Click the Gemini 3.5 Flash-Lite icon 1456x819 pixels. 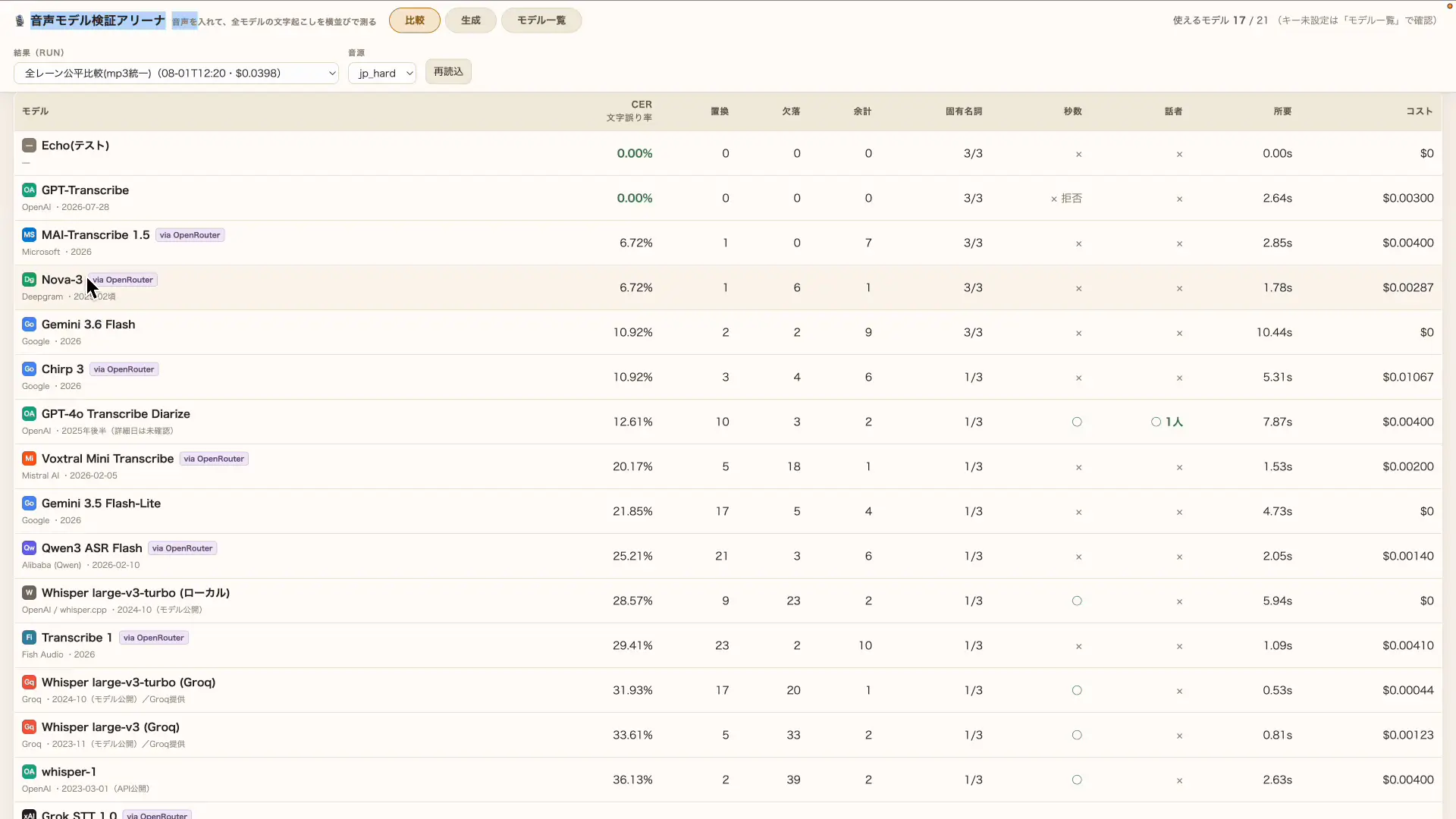[x=29, y=504]
